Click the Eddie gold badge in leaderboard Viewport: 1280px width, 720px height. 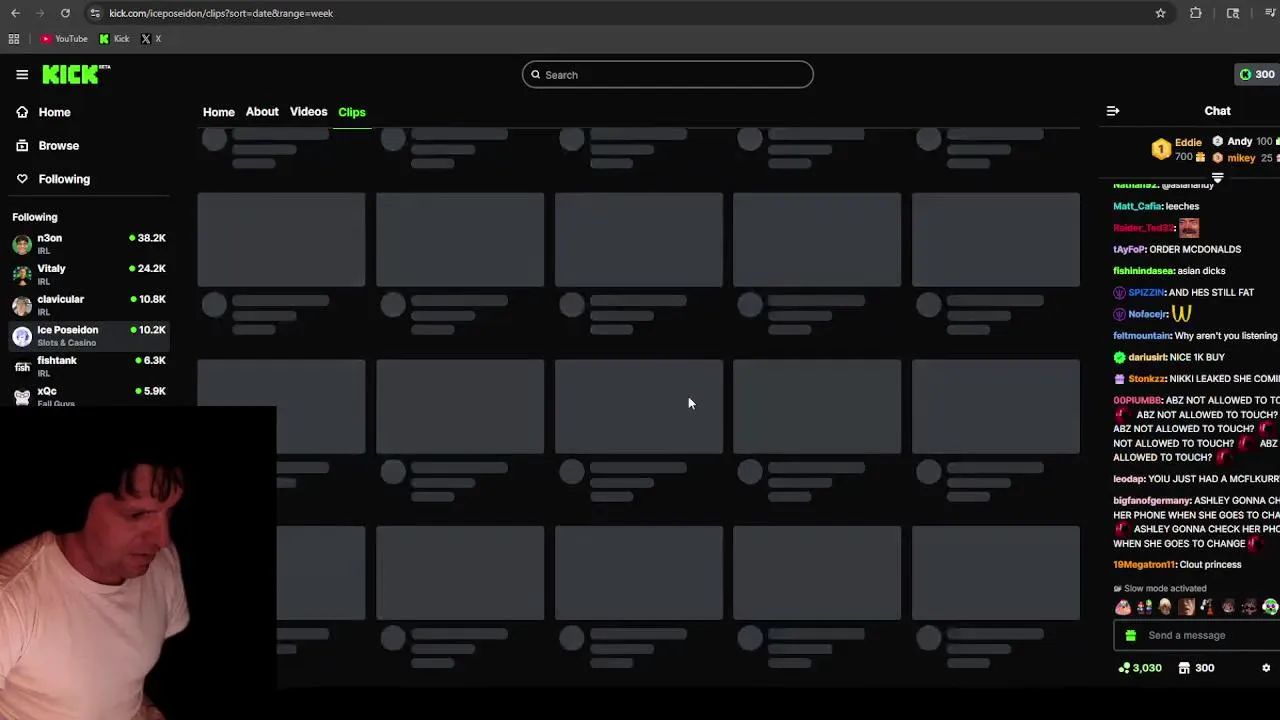click(1161, 150)
